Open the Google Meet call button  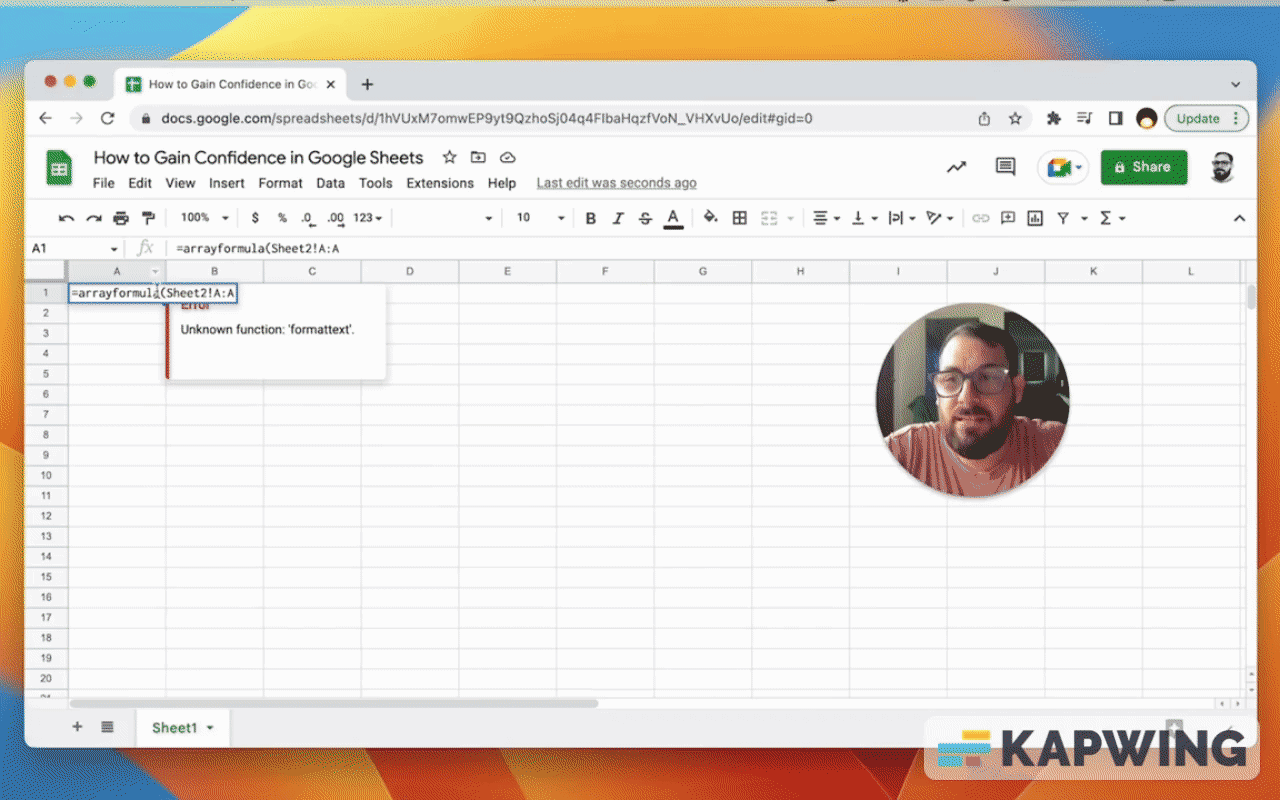click(1063, 167)
